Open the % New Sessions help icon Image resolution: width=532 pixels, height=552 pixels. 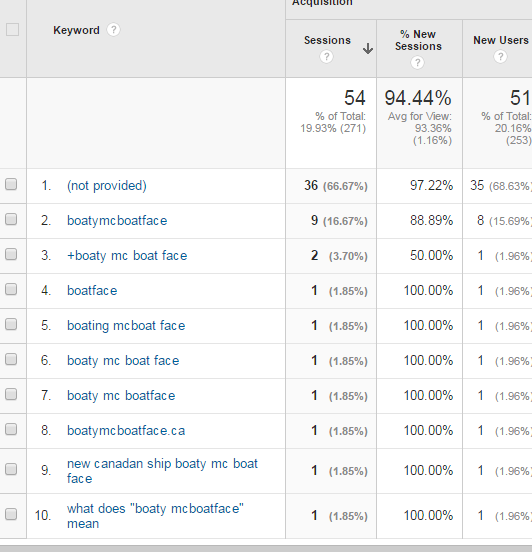417,63
